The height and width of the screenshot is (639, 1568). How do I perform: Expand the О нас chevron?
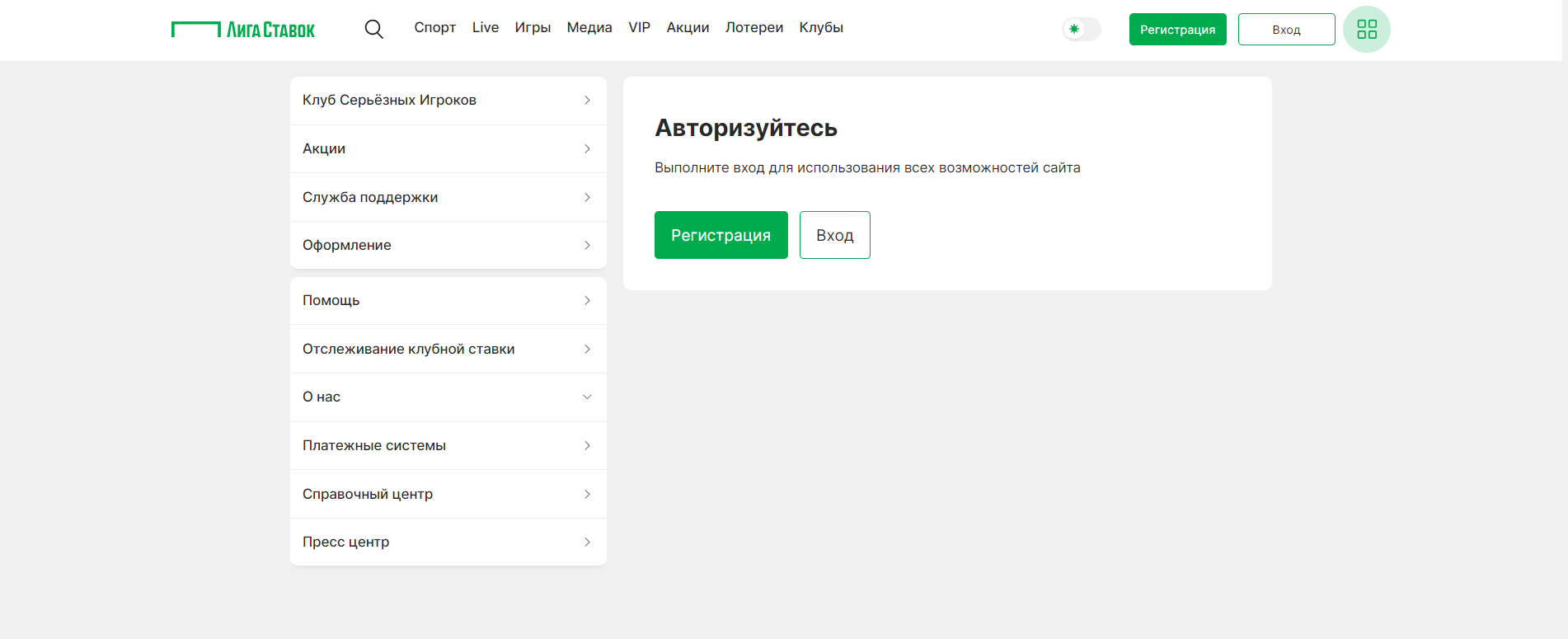tap(587, 397)
